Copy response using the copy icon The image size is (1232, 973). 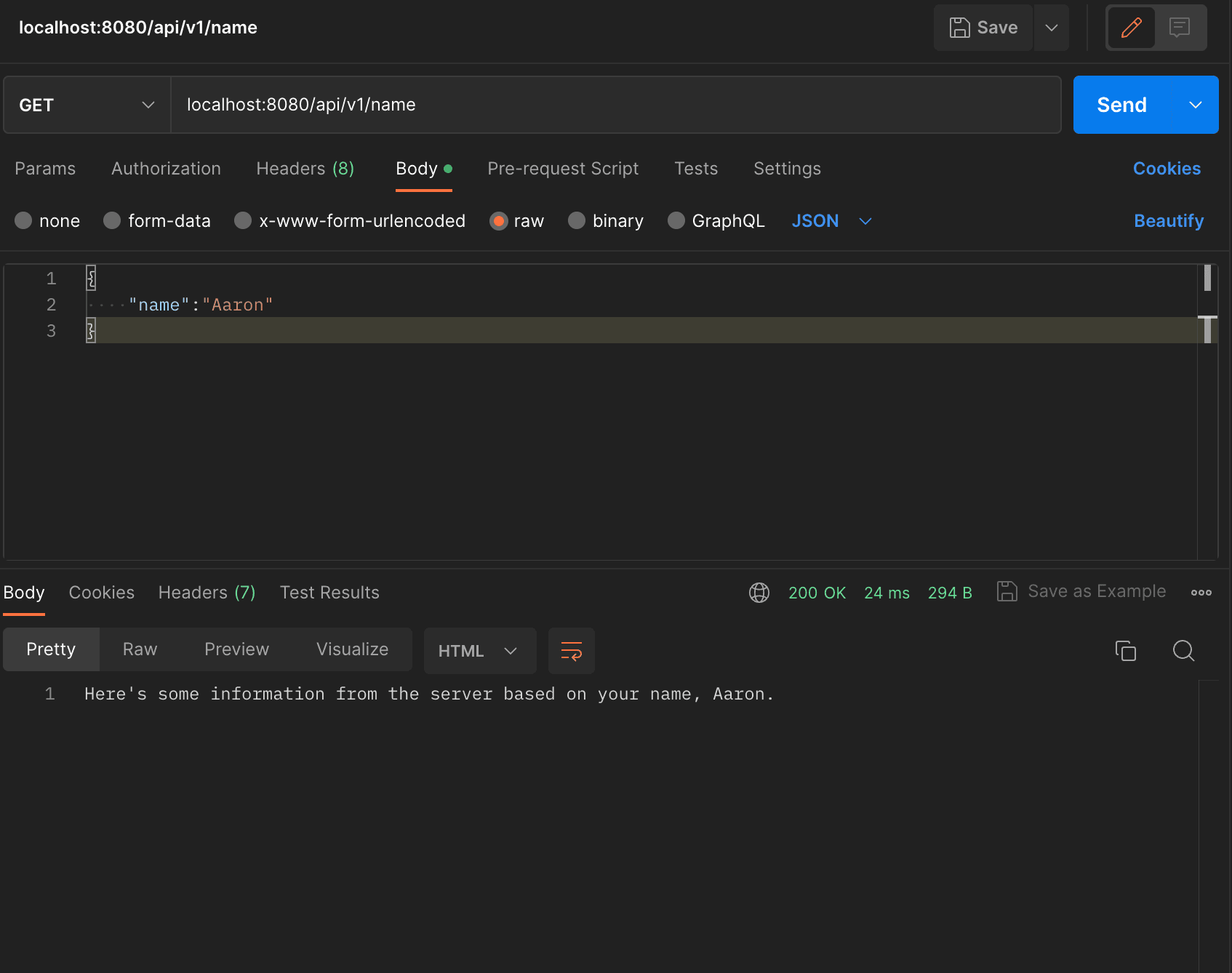[x=1126, y=651]
